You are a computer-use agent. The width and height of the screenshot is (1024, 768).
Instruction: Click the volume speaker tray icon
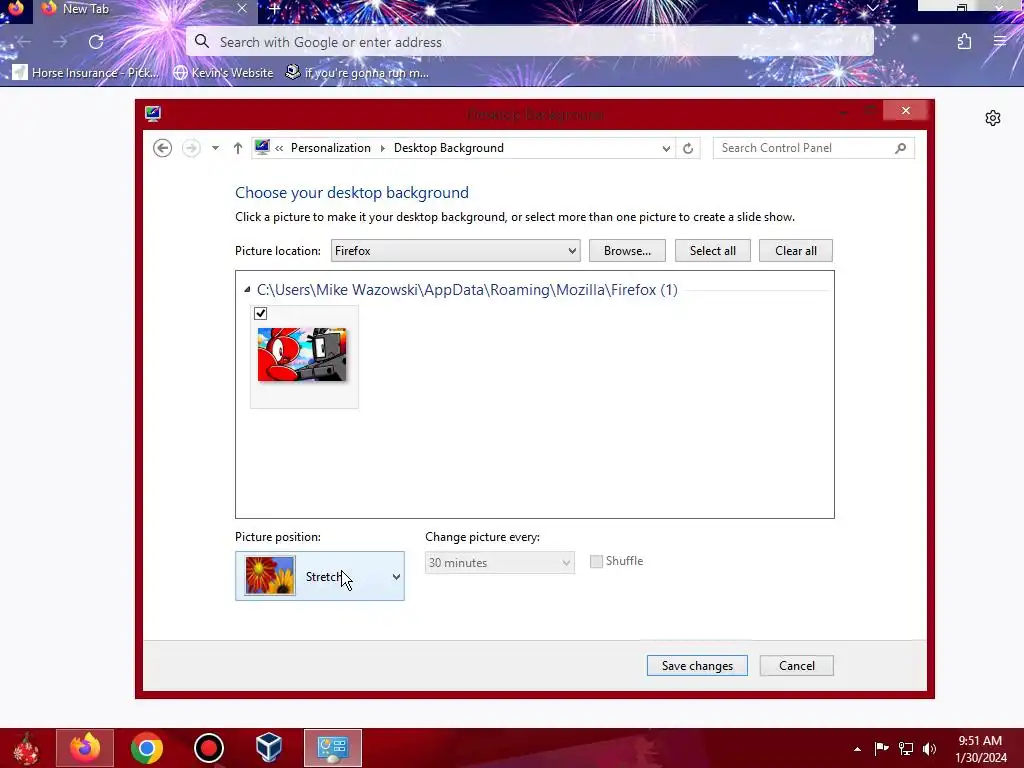[x=929, y=748]
